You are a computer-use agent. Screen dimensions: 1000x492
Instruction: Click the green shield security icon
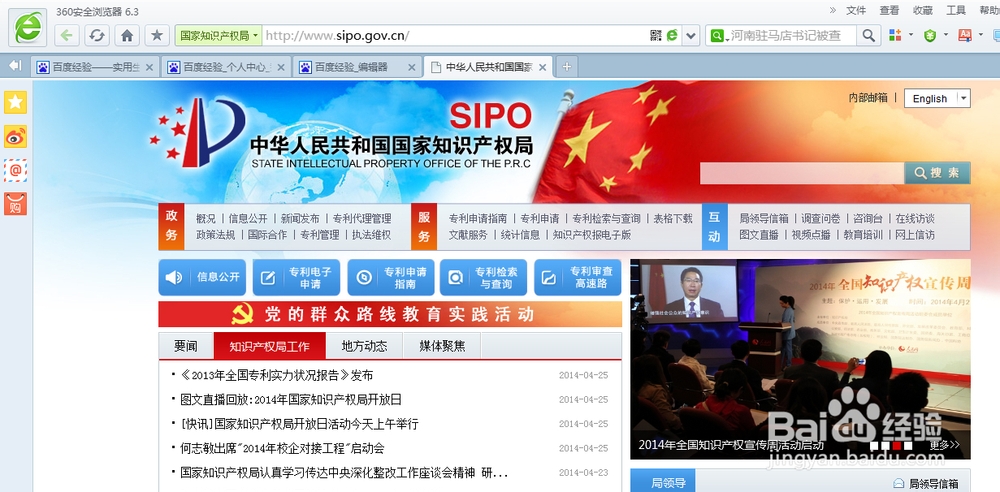click(930, 35)
